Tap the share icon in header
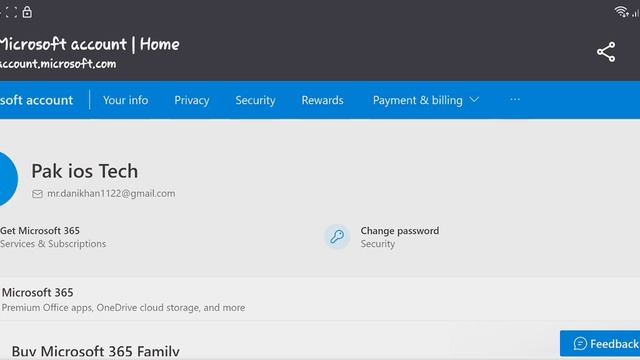This screenshot has width=640, height=360. (x=606, y=52)
